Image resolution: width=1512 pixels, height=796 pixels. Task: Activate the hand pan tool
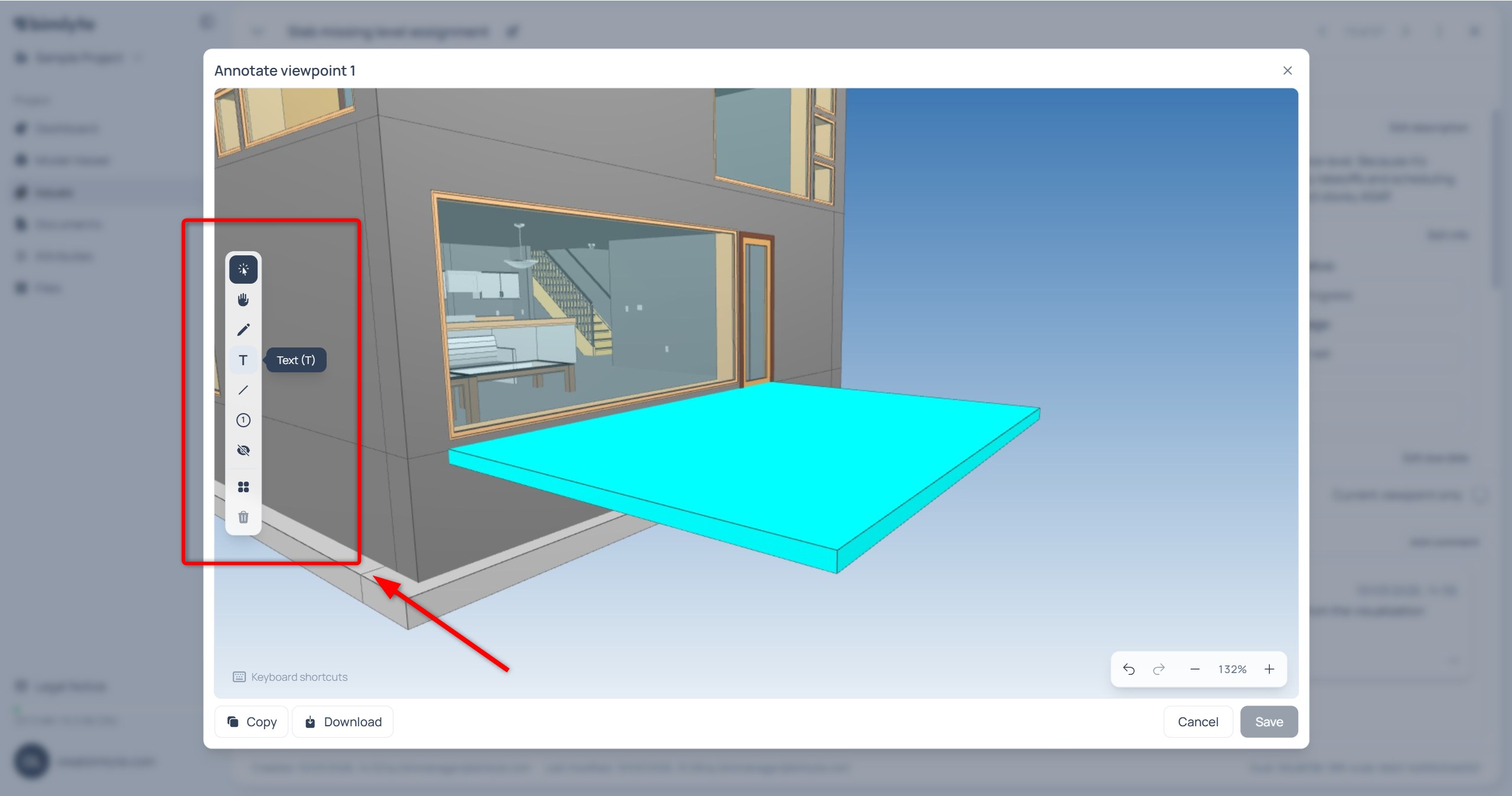tap(243, 300)
